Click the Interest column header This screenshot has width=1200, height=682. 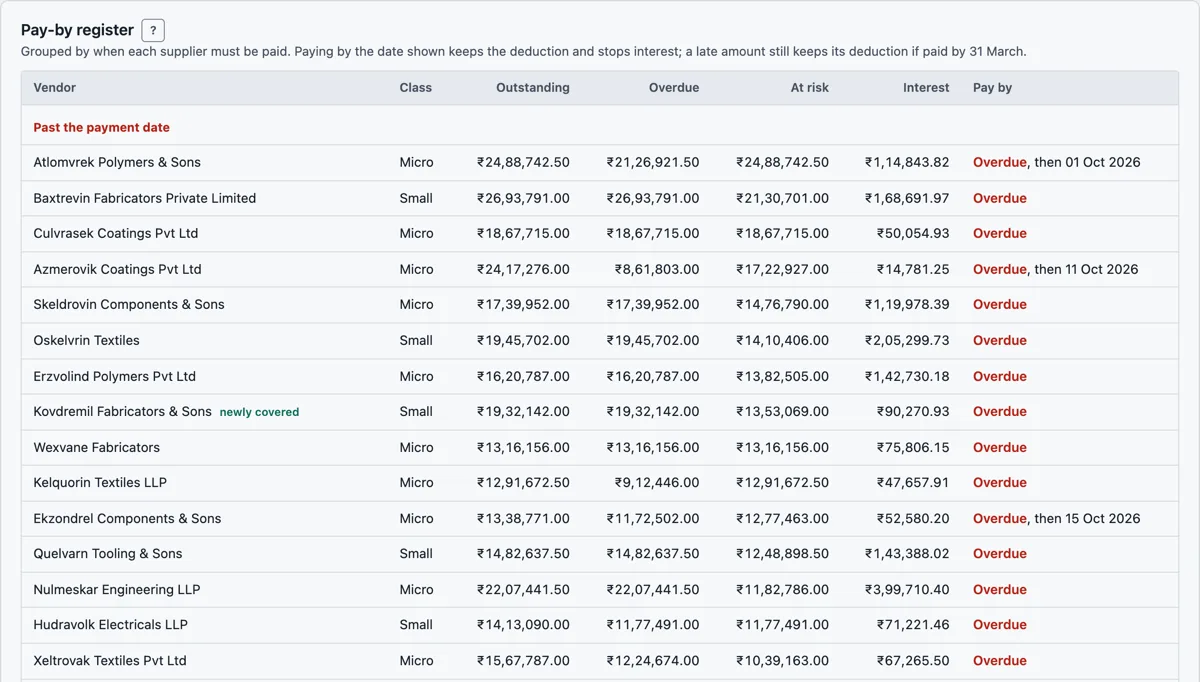(x=926, y=88)
